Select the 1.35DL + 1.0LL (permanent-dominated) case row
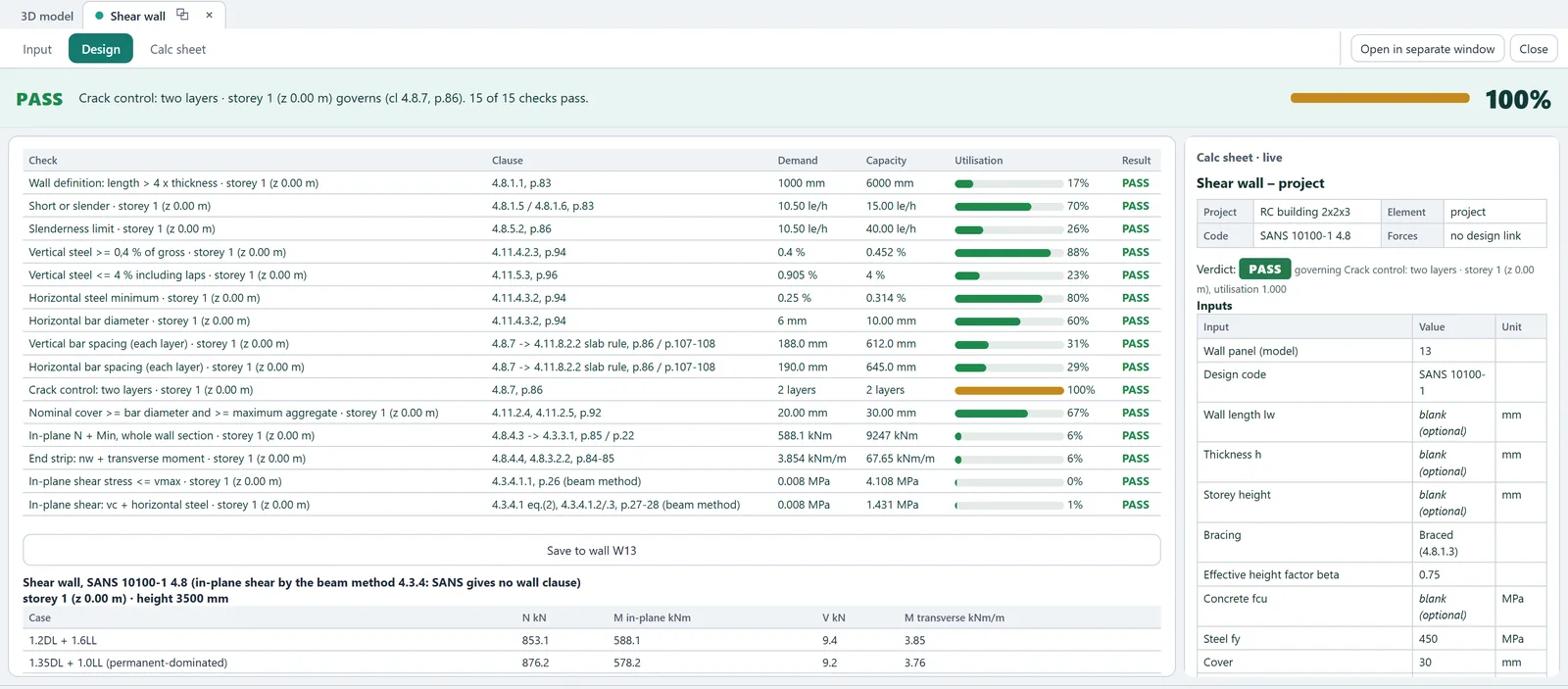Image resolution: width=1568 pixels, height=689 pixels. pyautogui.click(x=592, y=664)
